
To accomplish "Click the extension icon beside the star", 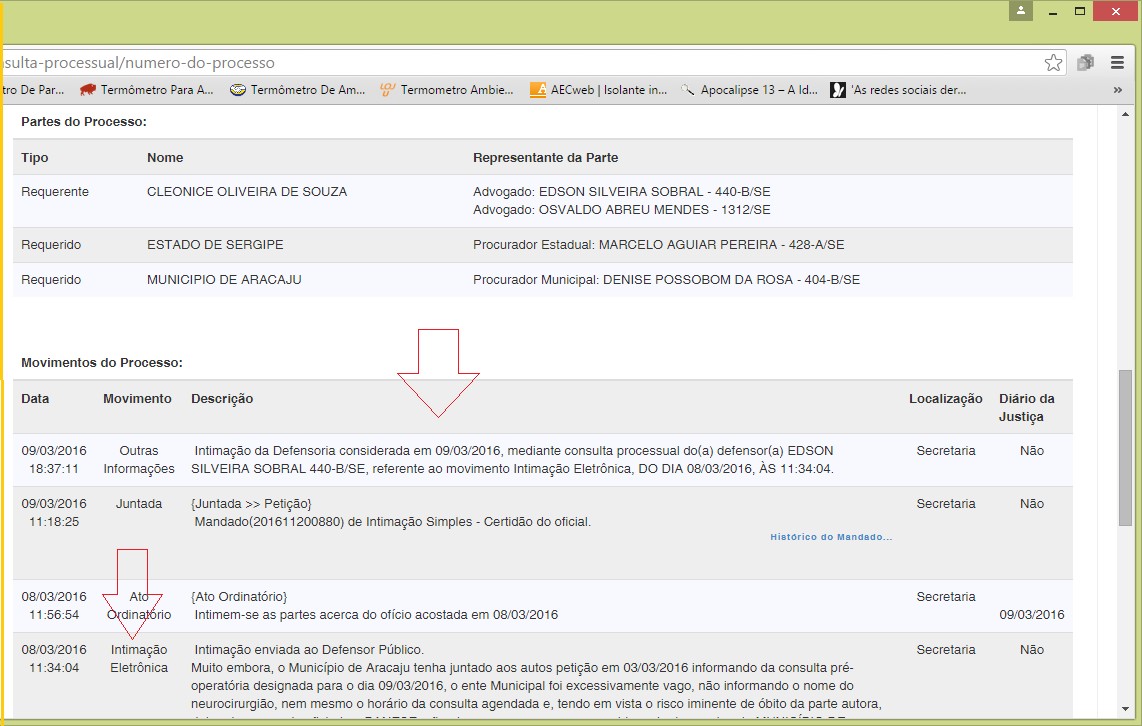I will tap(1085, 63).
